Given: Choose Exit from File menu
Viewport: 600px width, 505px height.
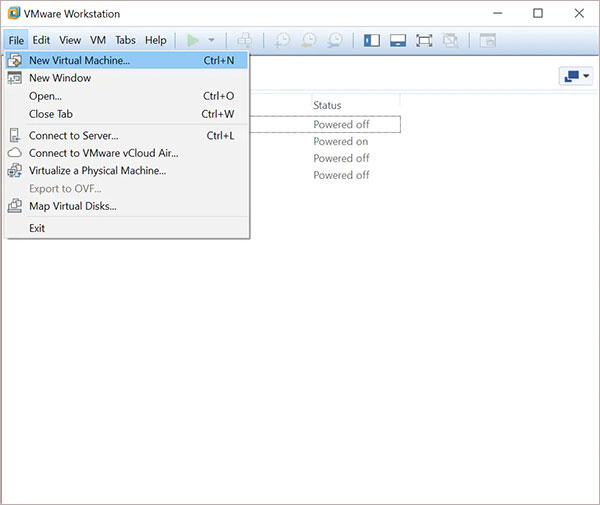Looking at the screenshot, I should coord(127,228).
